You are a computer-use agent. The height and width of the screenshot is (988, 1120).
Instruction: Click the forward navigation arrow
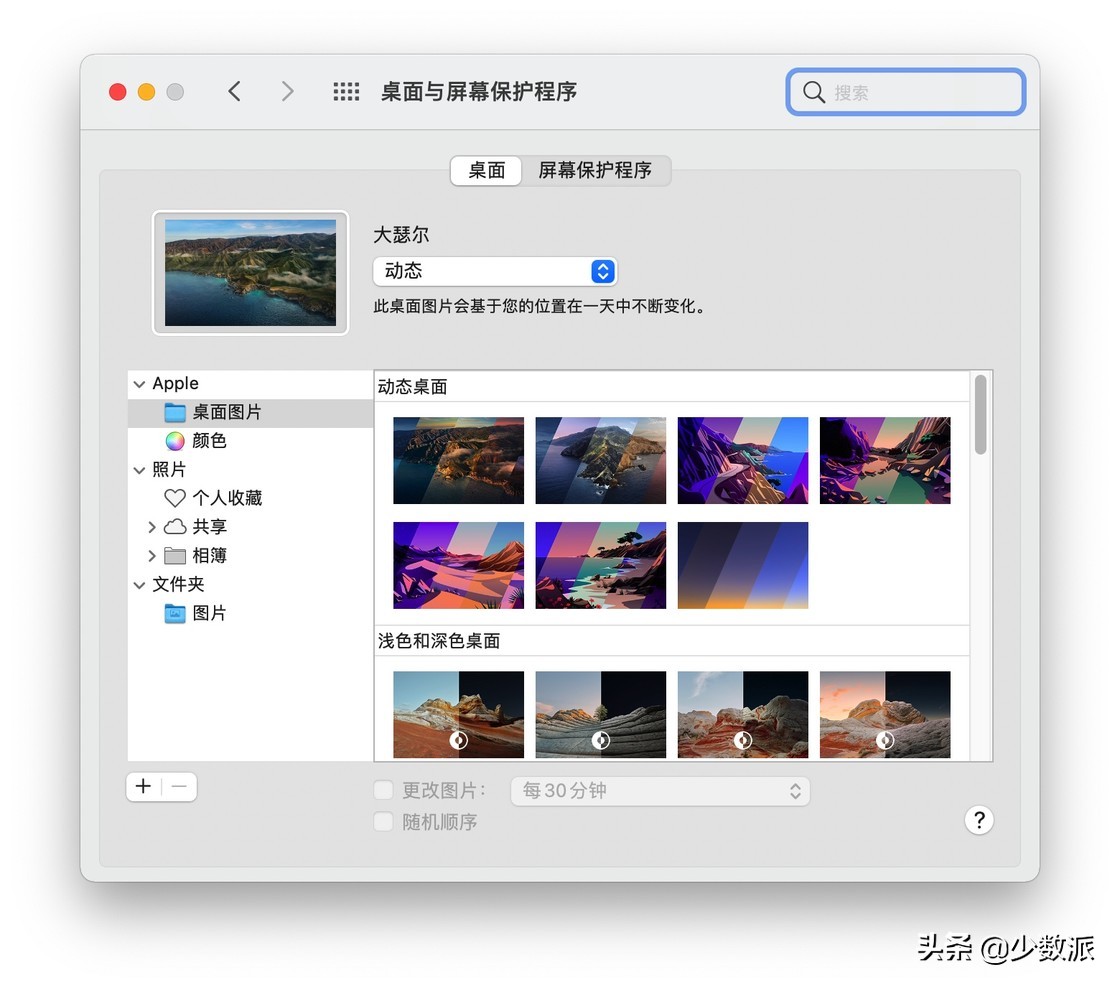(287, 91)
